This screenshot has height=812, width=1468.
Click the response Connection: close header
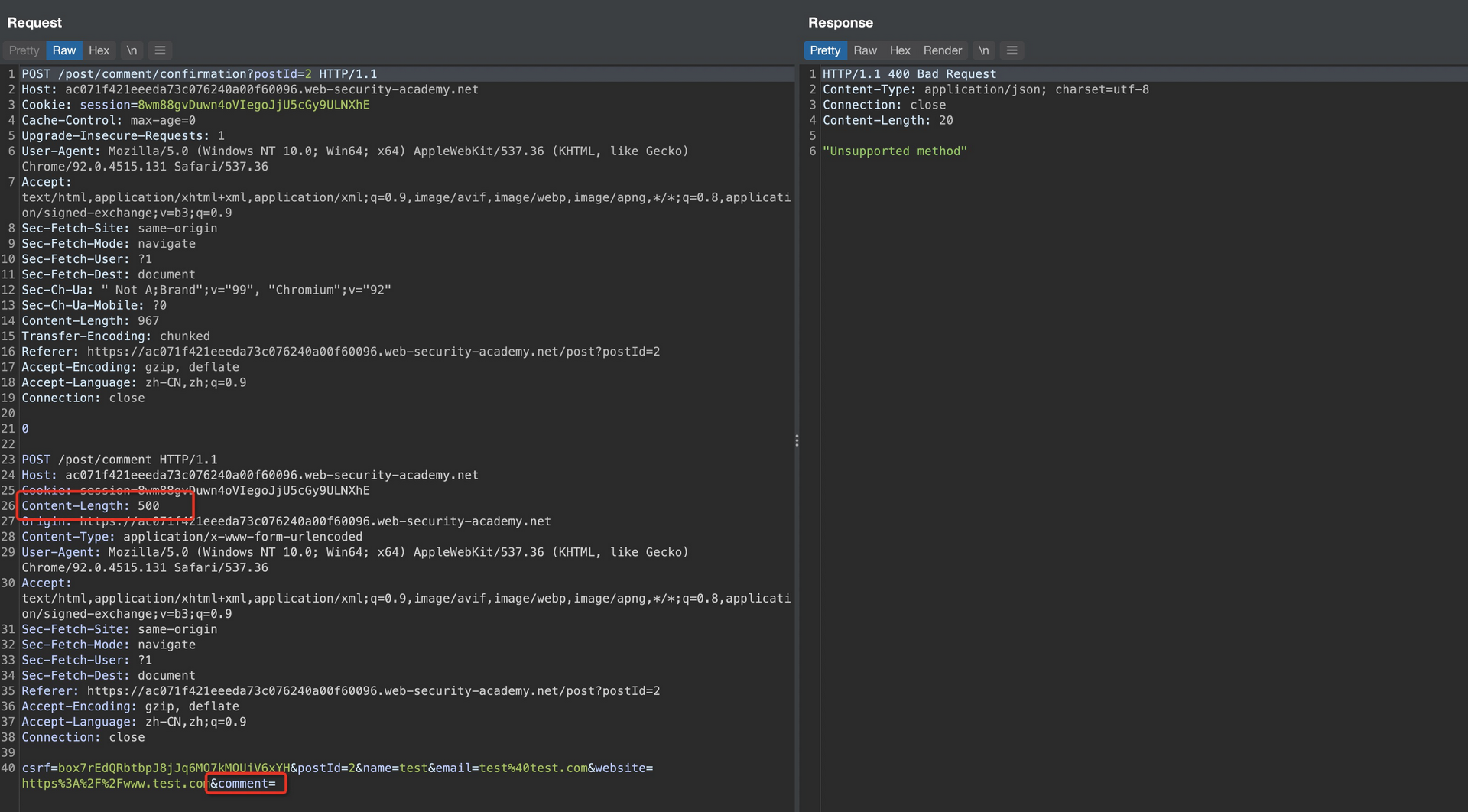[x=884, y=105]
